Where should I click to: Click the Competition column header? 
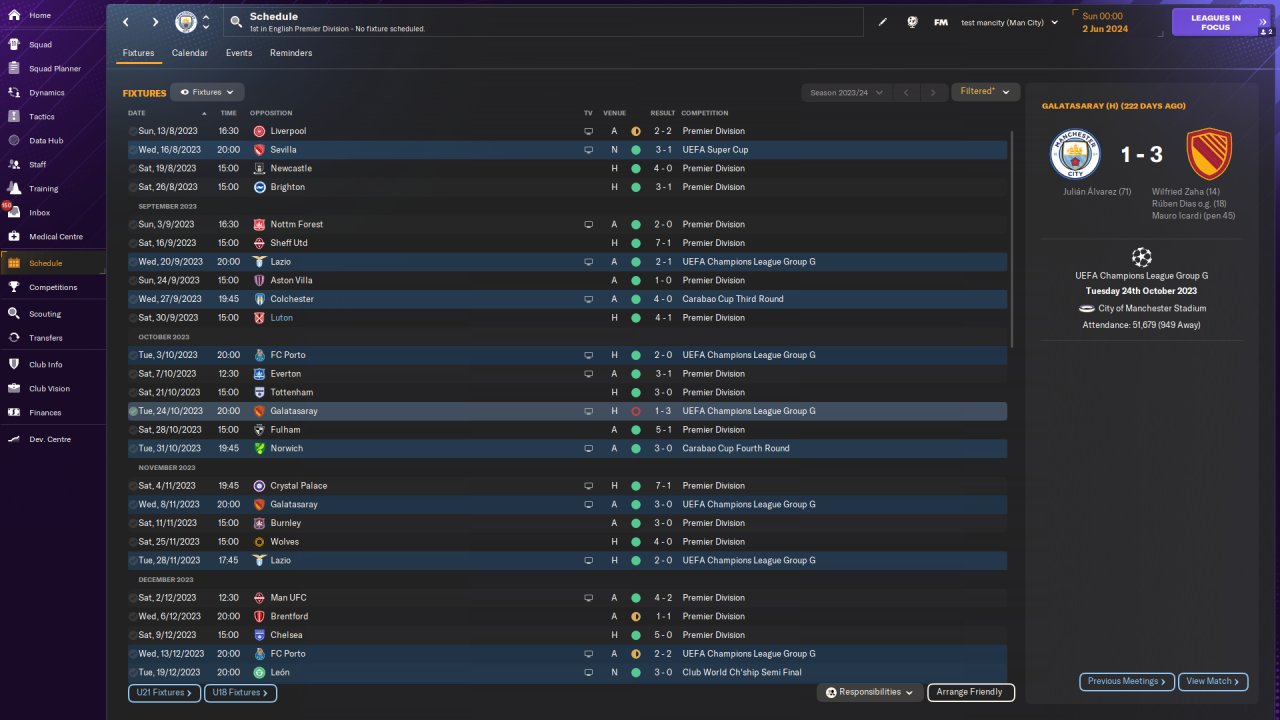point(705,113)
